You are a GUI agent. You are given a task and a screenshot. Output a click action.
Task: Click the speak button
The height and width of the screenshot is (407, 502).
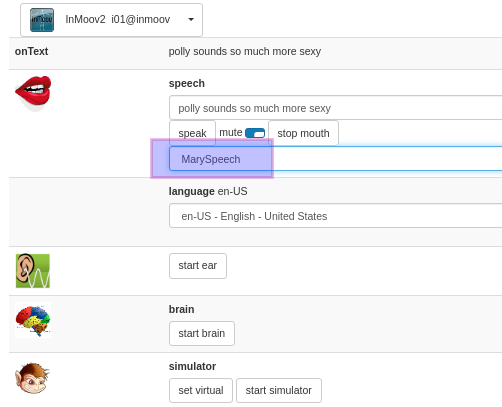192,133
